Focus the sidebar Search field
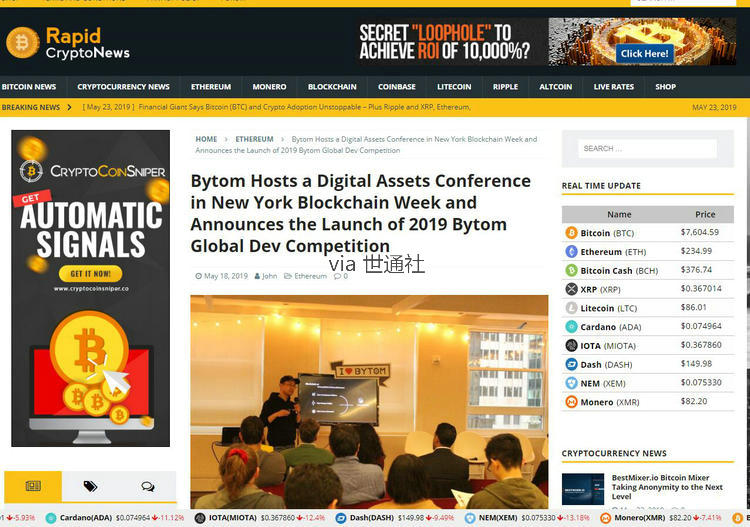The width and height of the screenshot is (750, 527). pyautogui.click(x=647, y=148)
